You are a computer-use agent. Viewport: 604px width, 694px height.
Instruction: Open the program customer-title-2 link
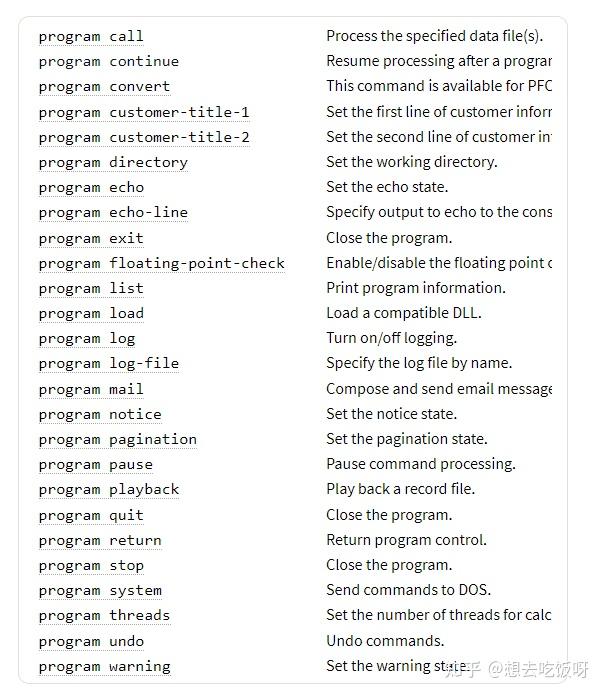[144, 137]
